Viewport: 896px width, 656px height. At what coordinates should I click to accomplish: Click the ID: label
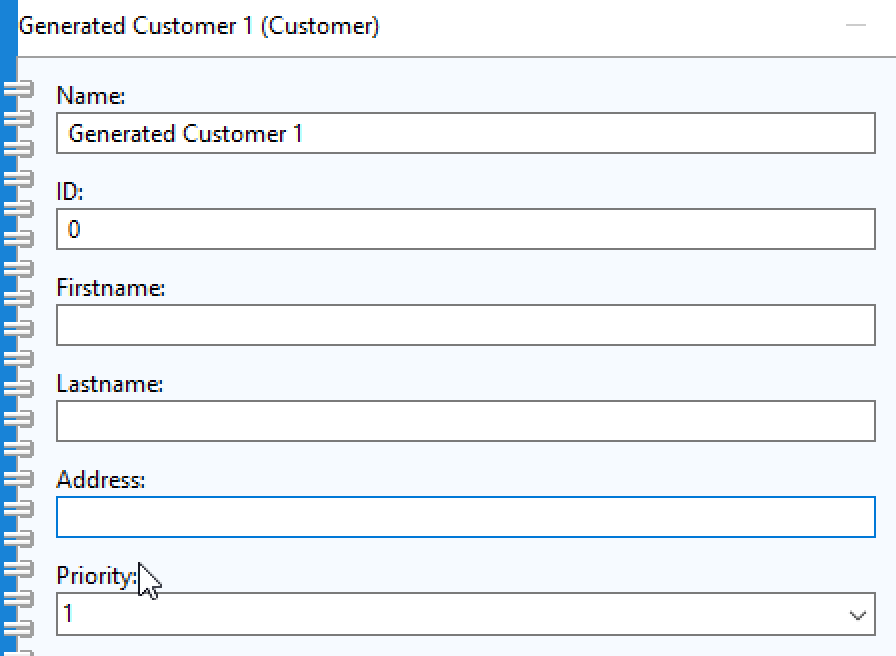tap(70, 191)
